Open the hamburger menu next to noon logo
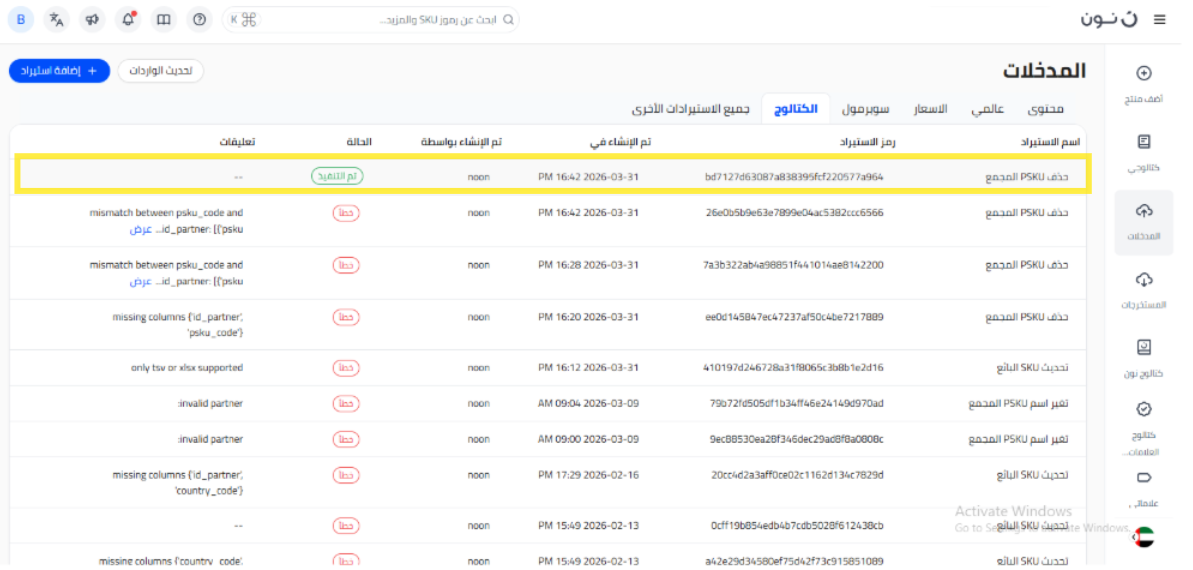 pos(1159,20)
